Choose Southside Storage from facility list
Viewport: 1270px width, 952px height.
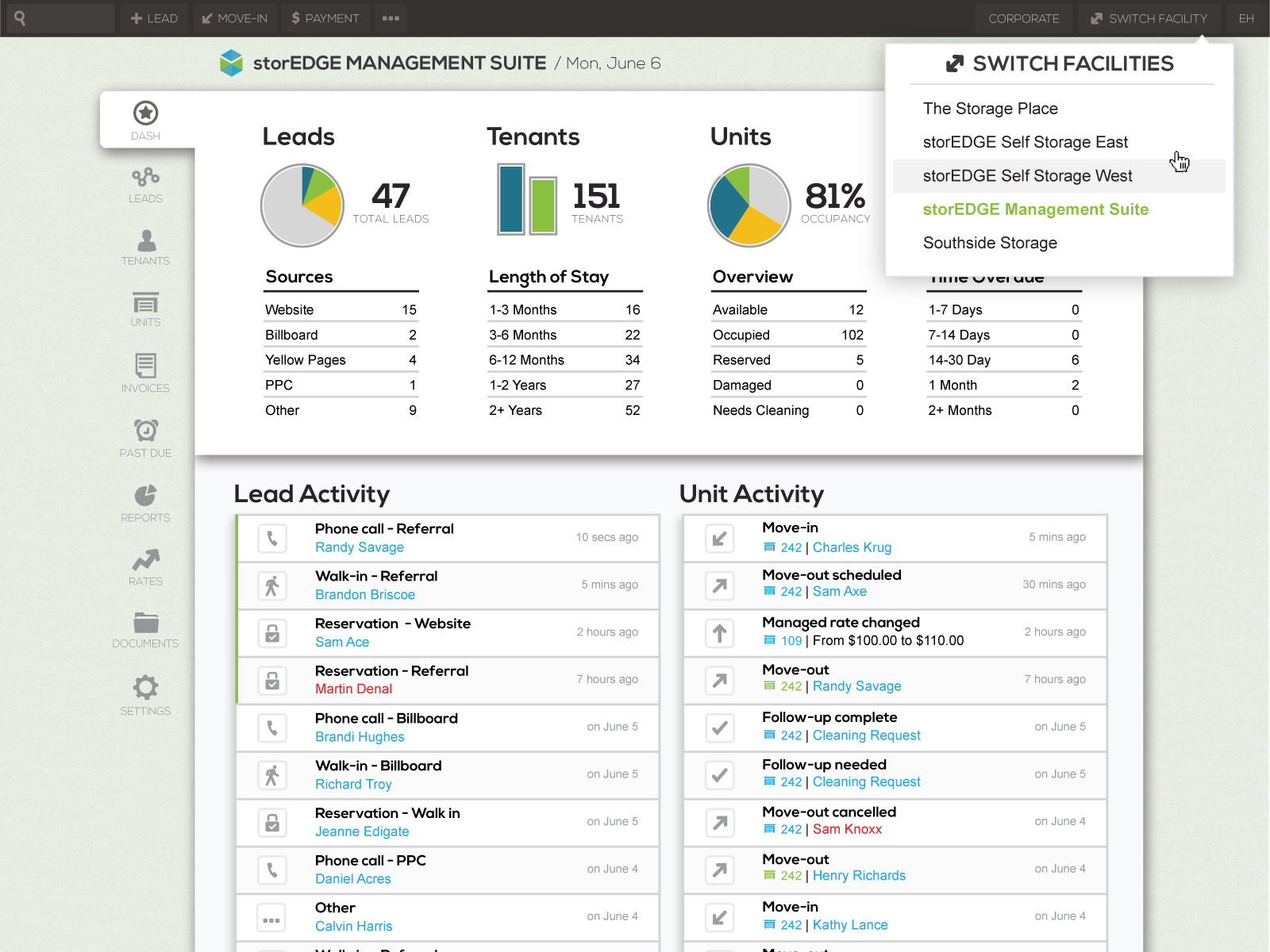pyautogui.click(x=990, y=243)
